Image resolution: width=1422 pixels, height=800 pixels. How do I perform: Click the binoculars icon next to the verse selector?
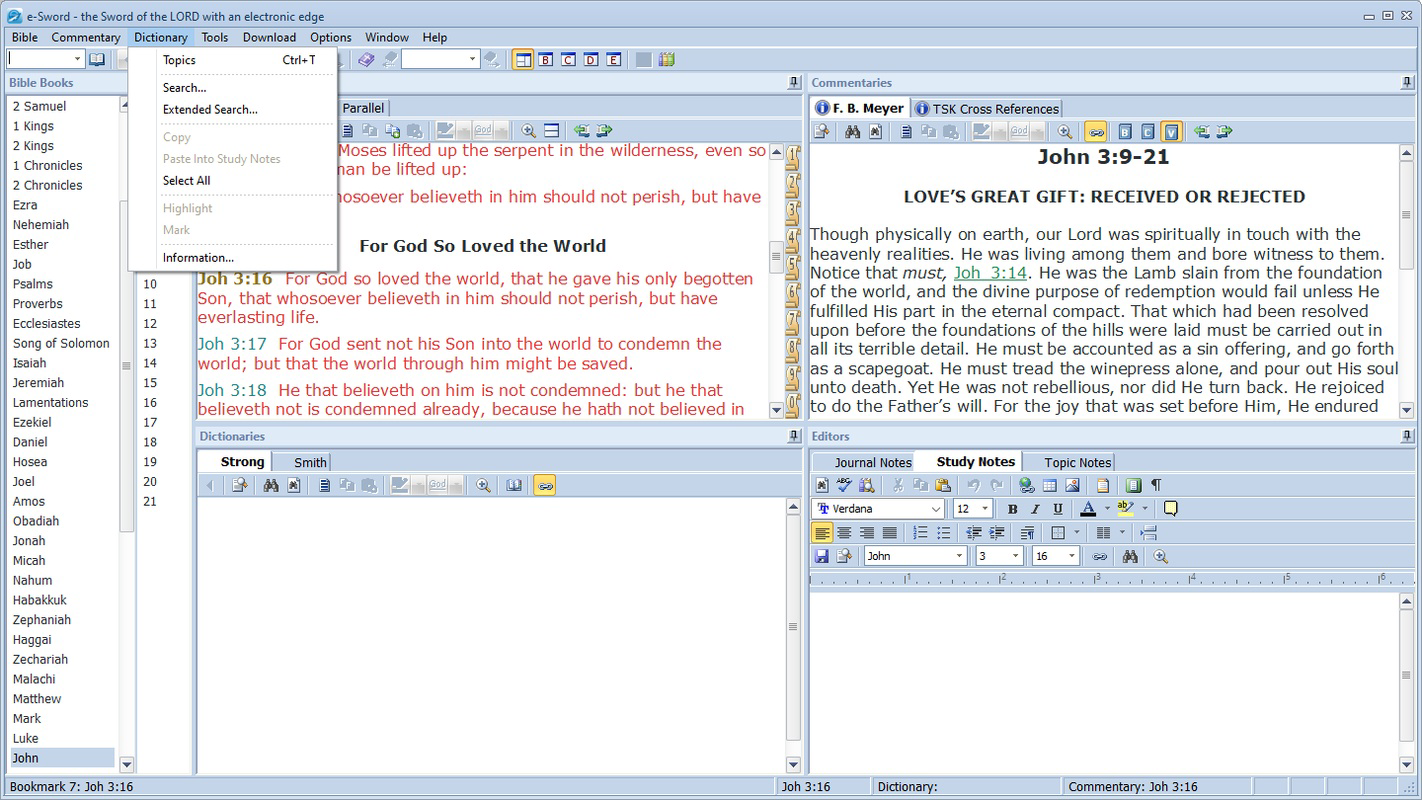pos(1130,556)
